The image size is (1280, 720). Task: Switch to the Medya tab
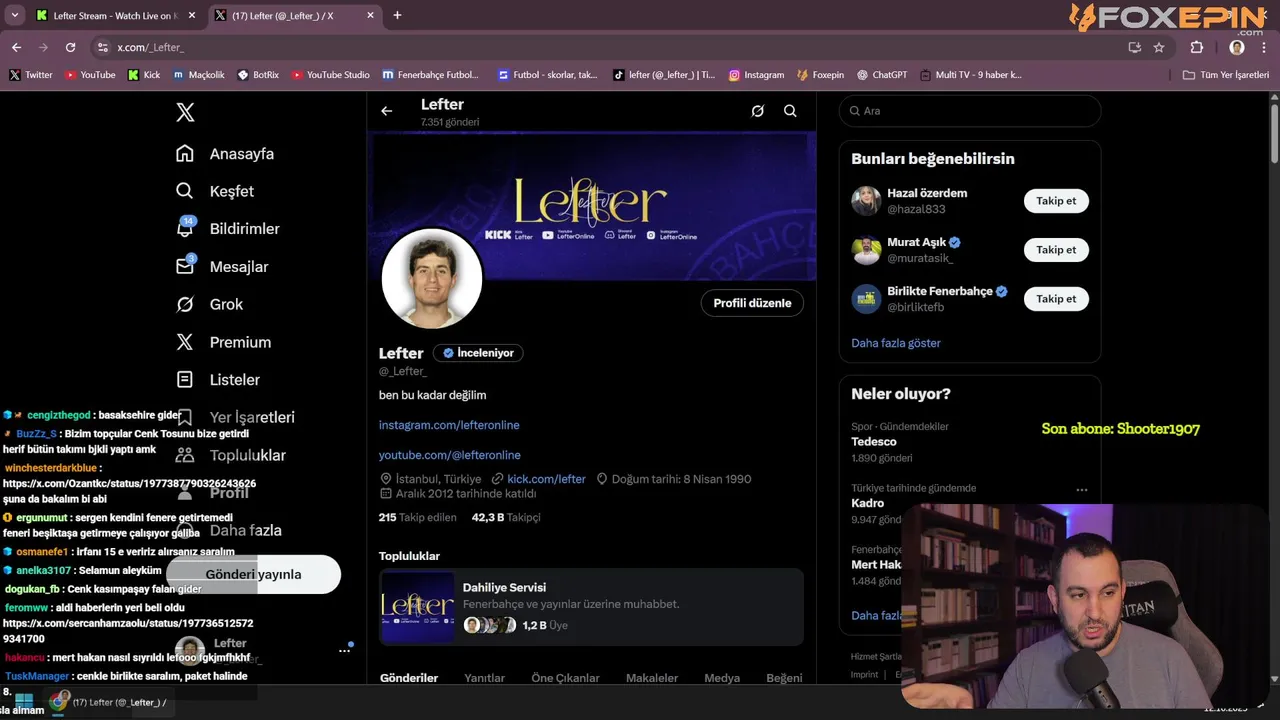pos(722,678)
